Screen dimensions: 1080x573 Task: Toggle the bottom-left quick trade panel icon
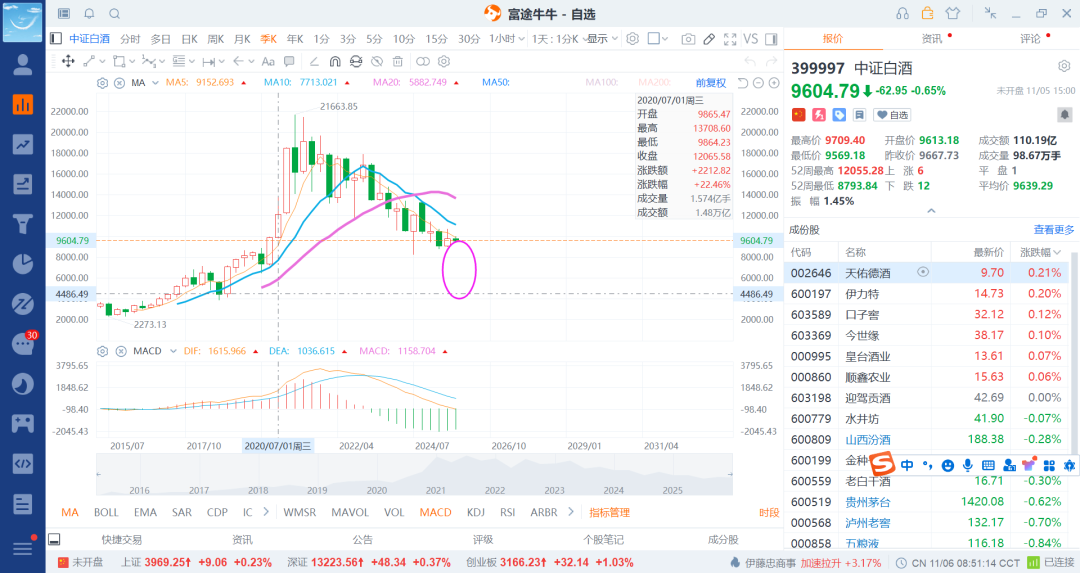(x=54, y=539)
